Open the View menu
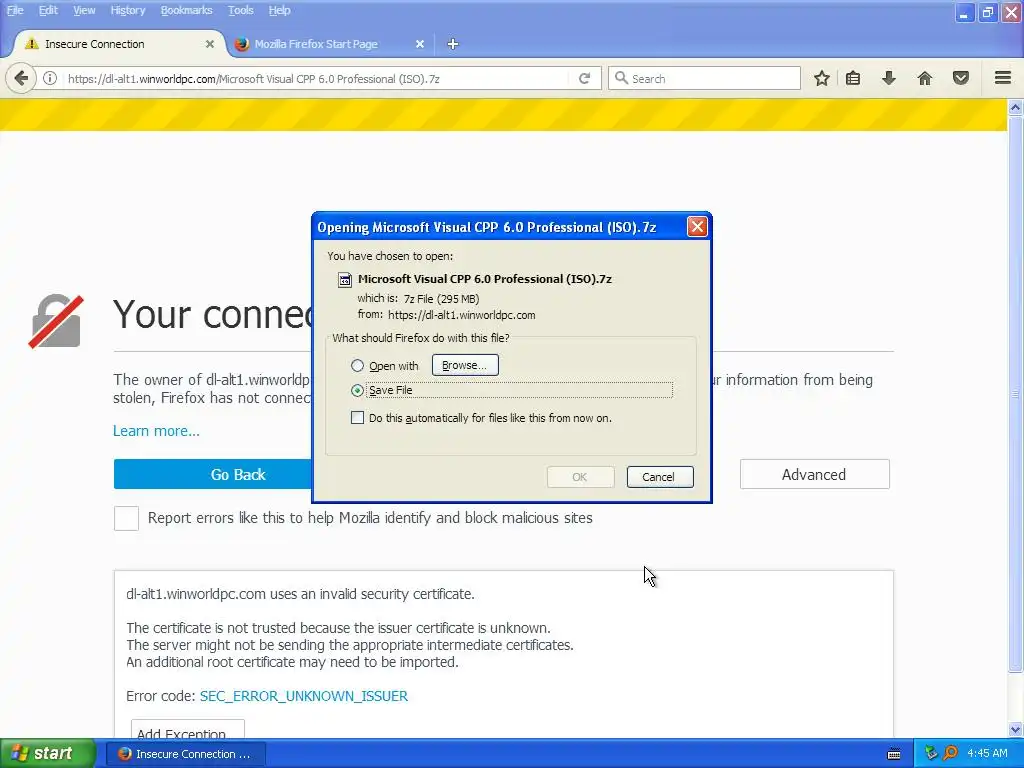This screenshot has width=1024, height=768. (x=84, y=10)
